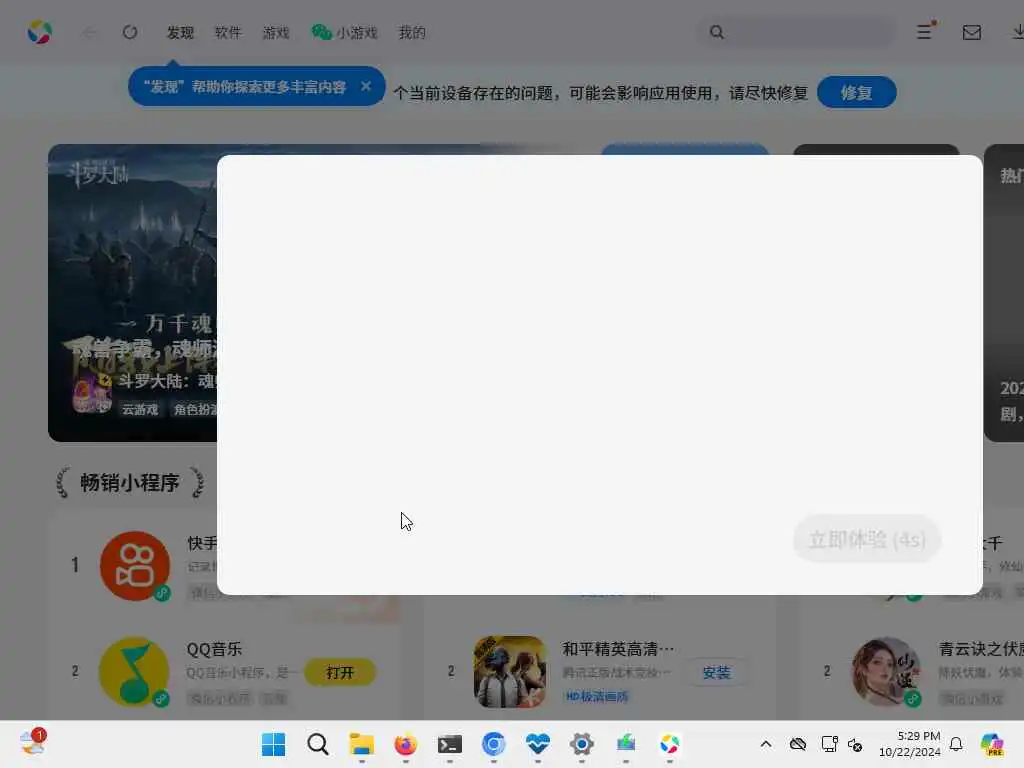Show hidden tray icons chevron
The image size is (1024, 768).
tap(766, 744)
